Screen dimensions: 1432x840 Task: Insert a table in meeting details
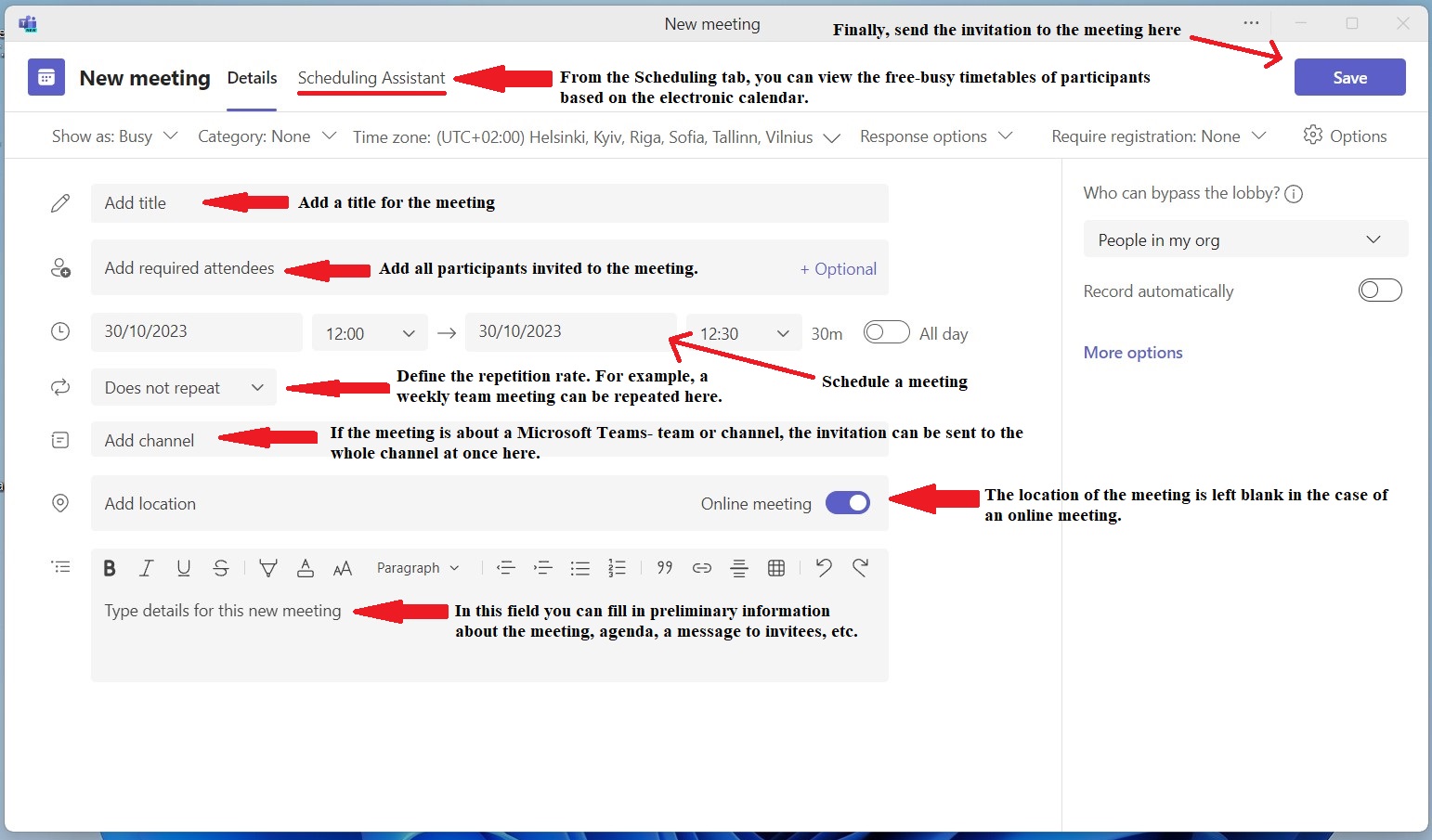[x=776, y=568]
